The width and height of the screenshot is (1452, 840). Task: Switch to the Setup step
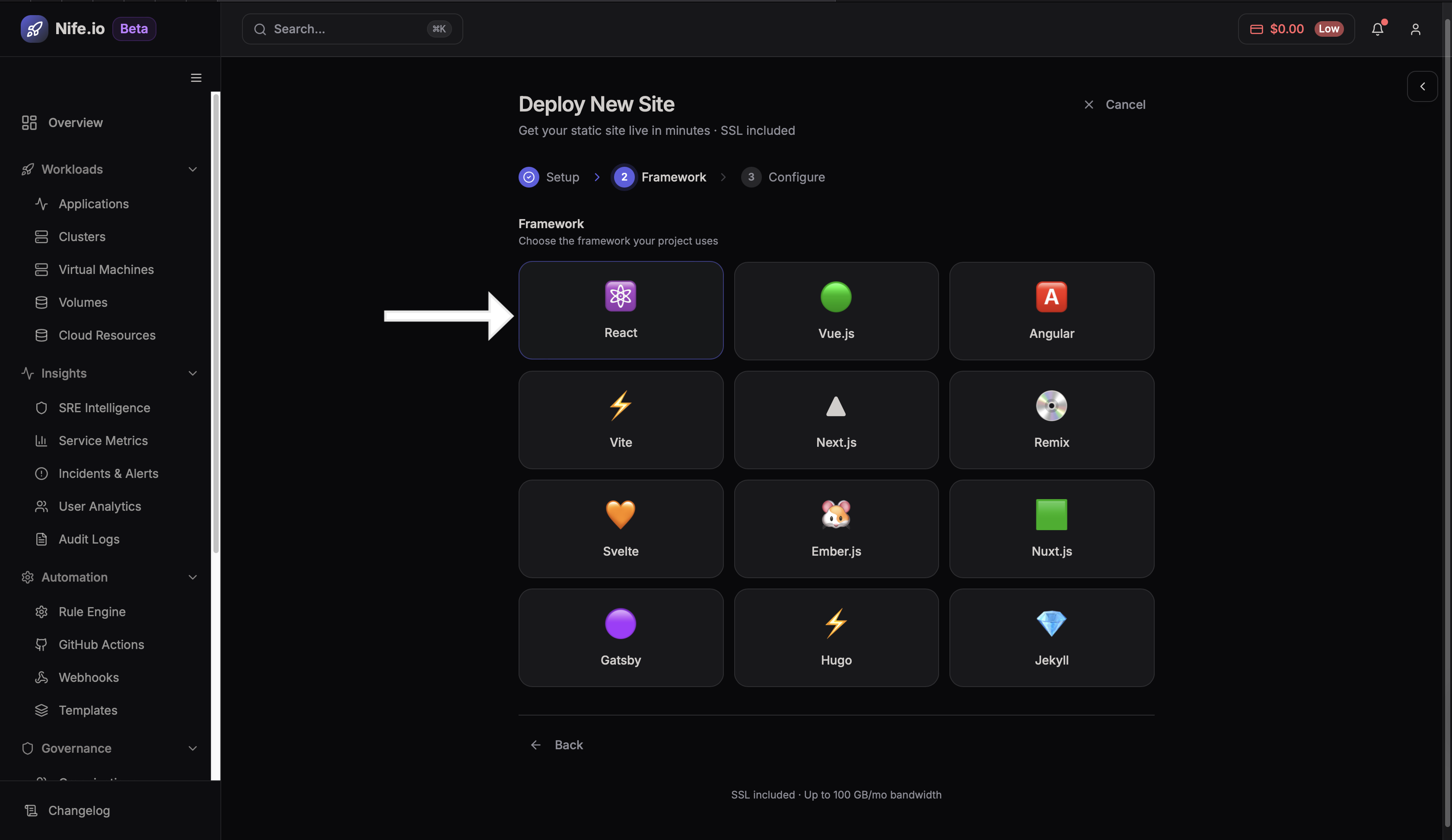click(x=549, y=177)
